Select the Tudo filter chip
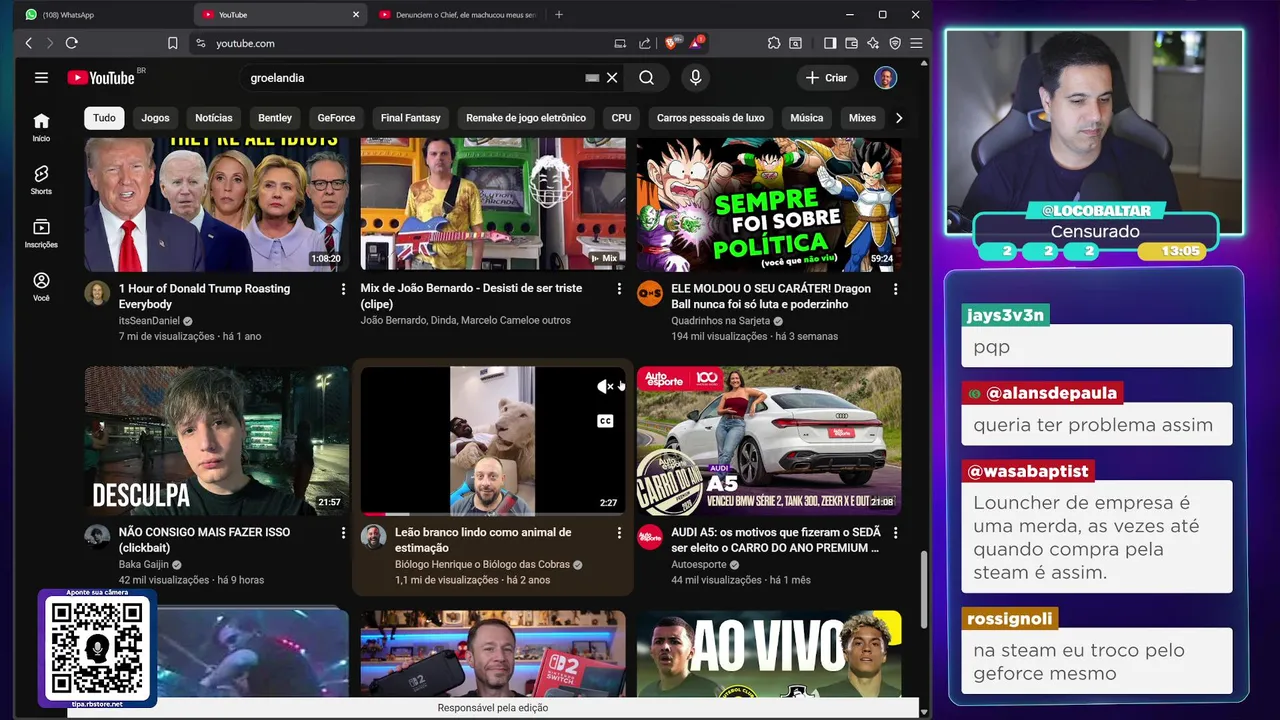The height and width of the screenshot is (720, 1280). tap(104, 118)
